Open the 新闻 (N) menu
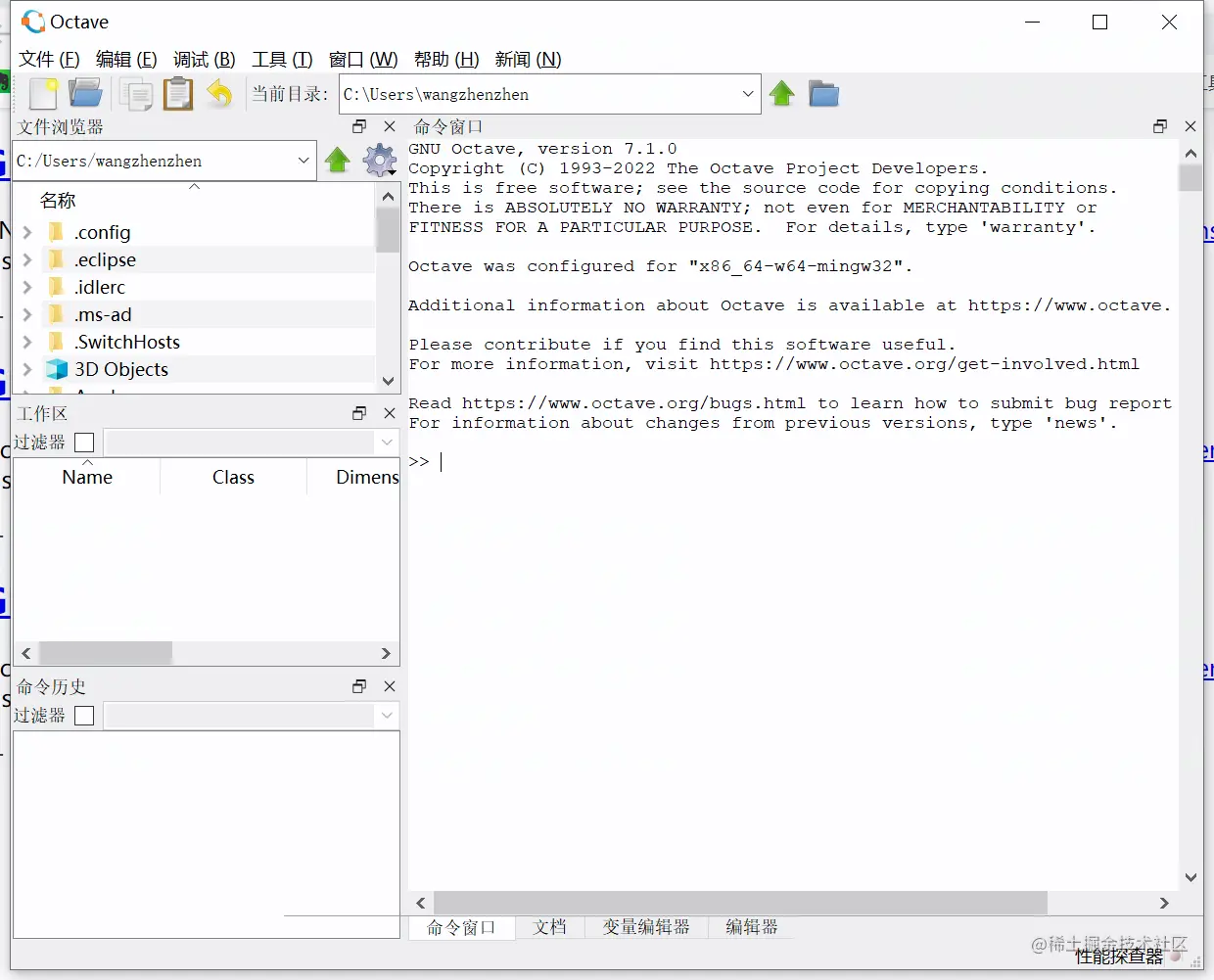This screenshot has width=1214, height=980. pyautogui.click(x=528, y=60)
